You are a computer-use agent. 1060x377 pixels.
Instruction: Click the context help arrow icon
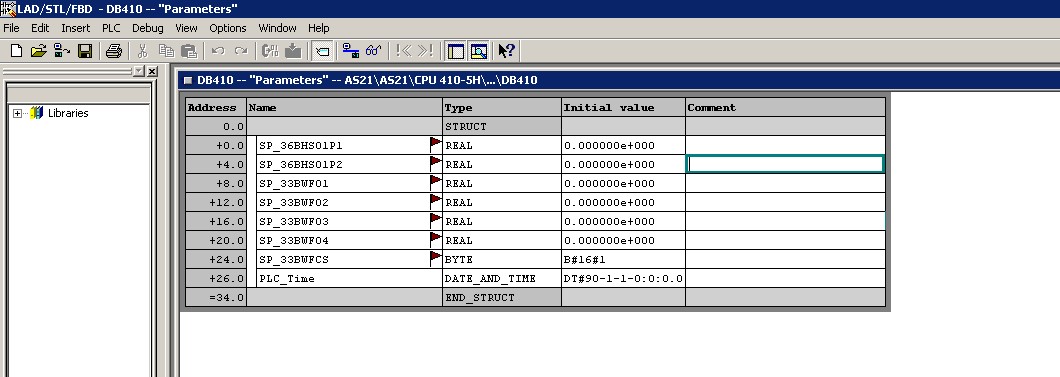click(x=506, y=51)
